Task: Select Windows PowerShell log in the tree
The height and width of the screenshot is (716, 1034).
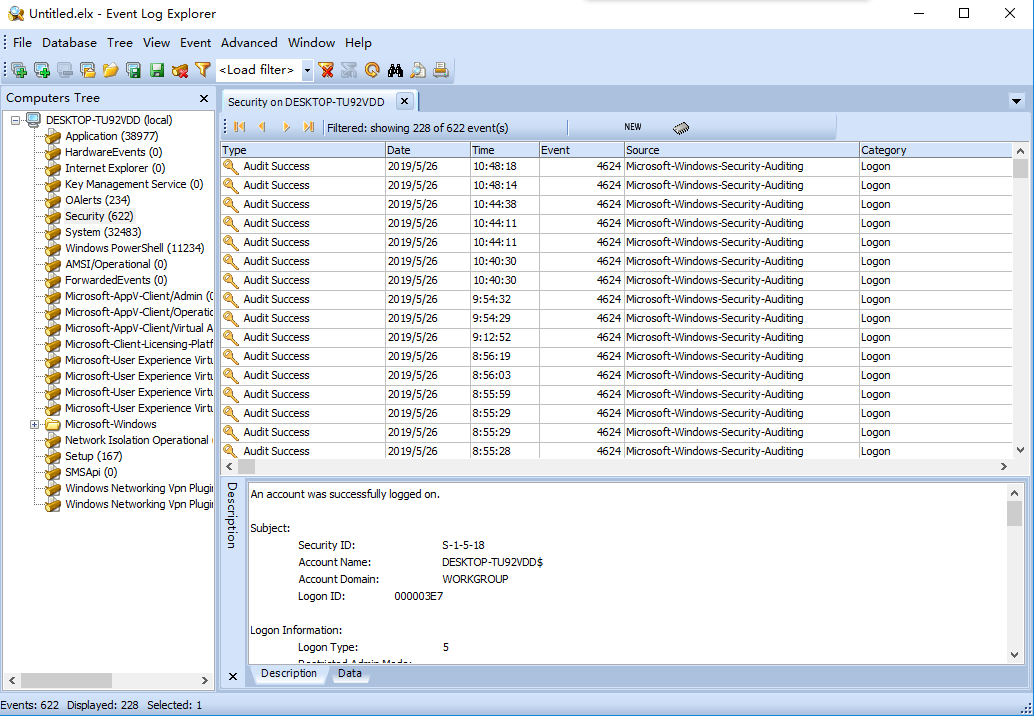Action: 134,248
